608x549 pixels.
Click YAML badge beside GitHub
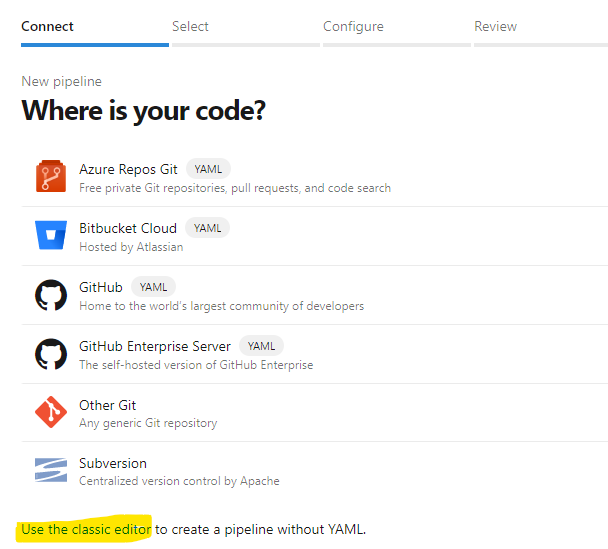(153, 287)
